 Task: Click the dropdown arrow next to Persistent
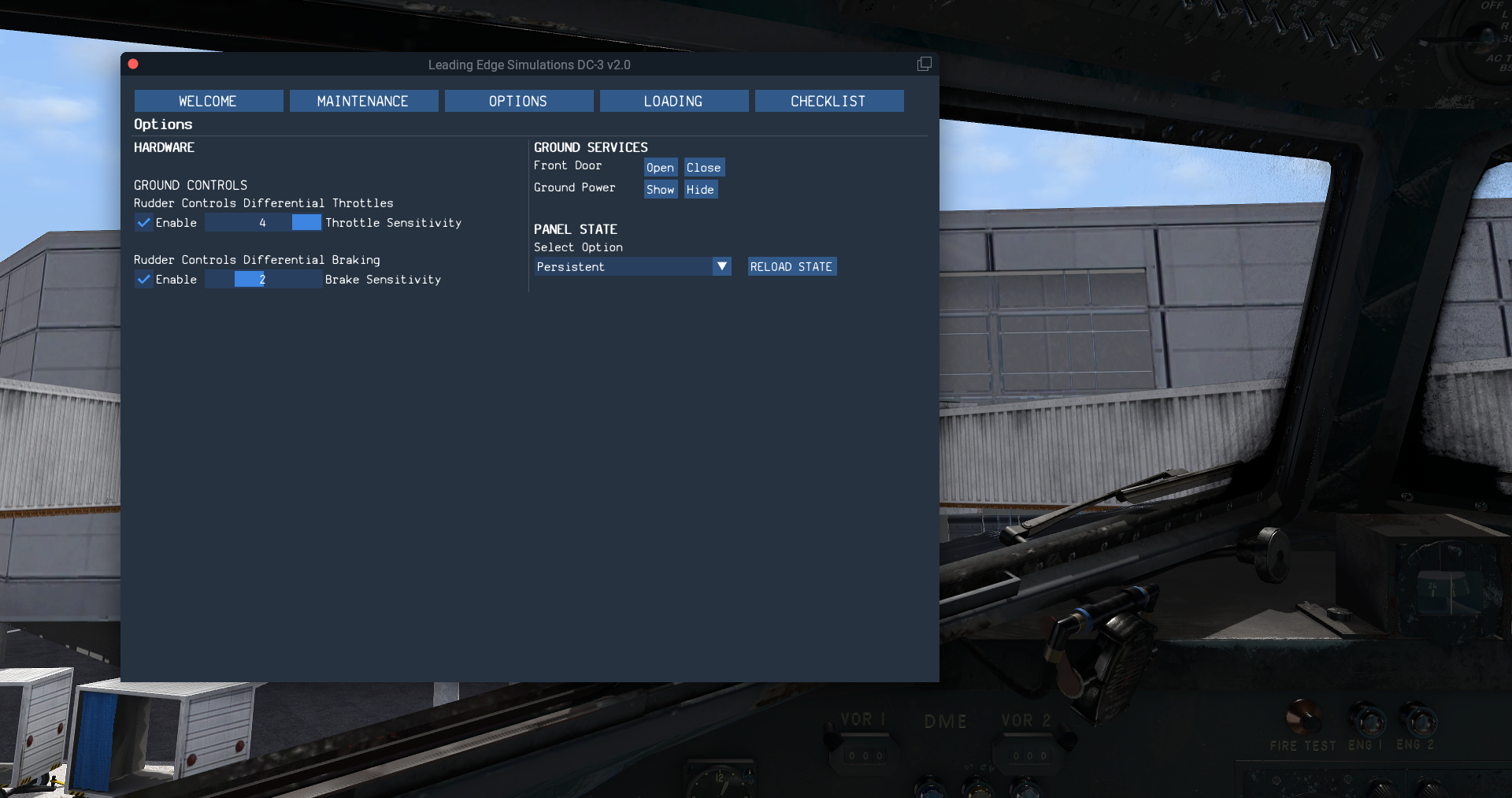(722, 267)
